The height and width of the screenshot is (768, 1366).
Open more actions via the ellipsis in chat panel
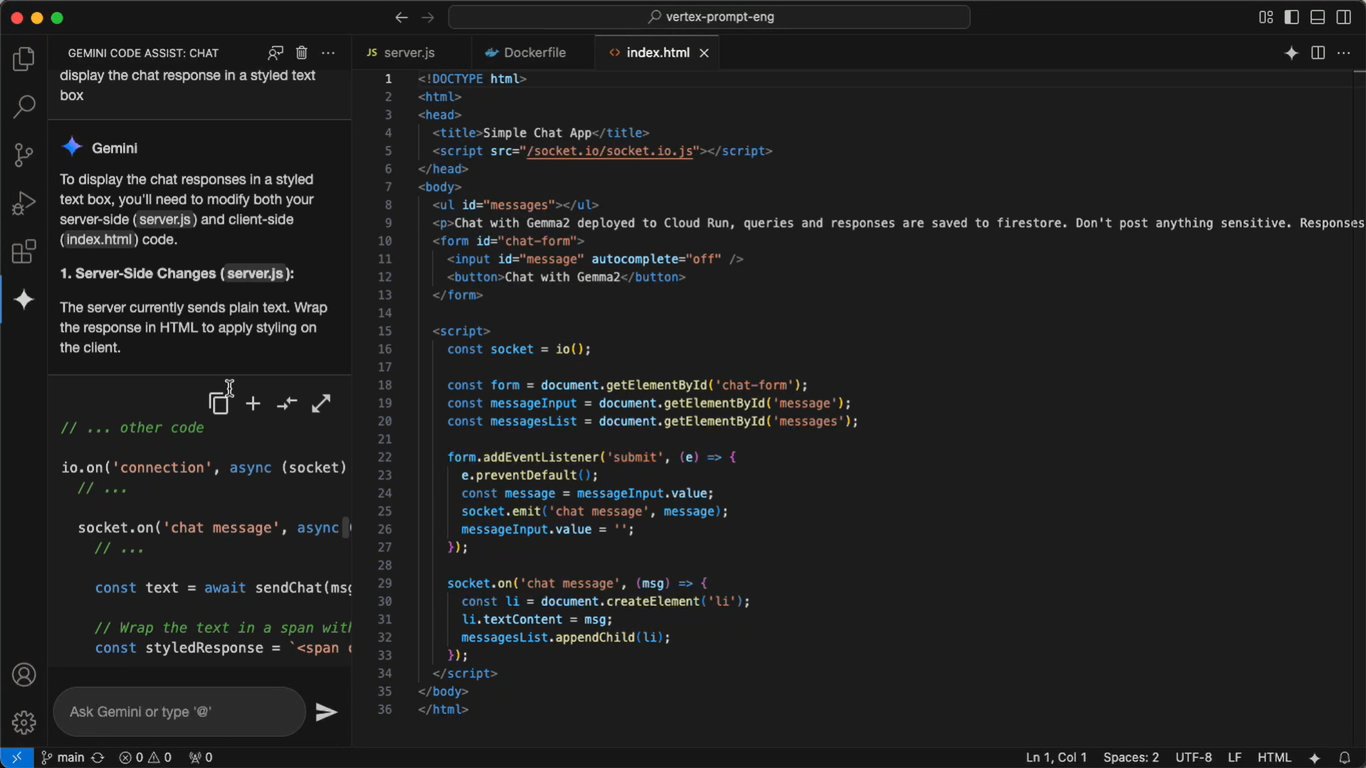coord(327,52)
